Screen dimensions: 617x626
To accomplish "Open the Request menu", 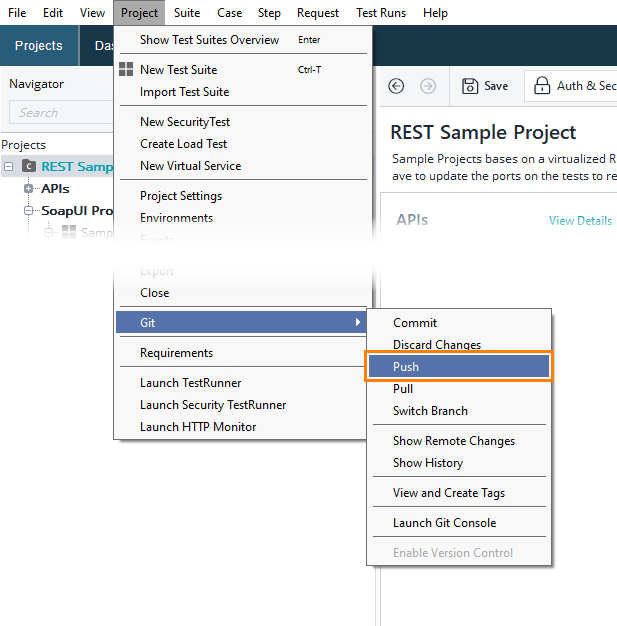I will [x=318, y=13].
